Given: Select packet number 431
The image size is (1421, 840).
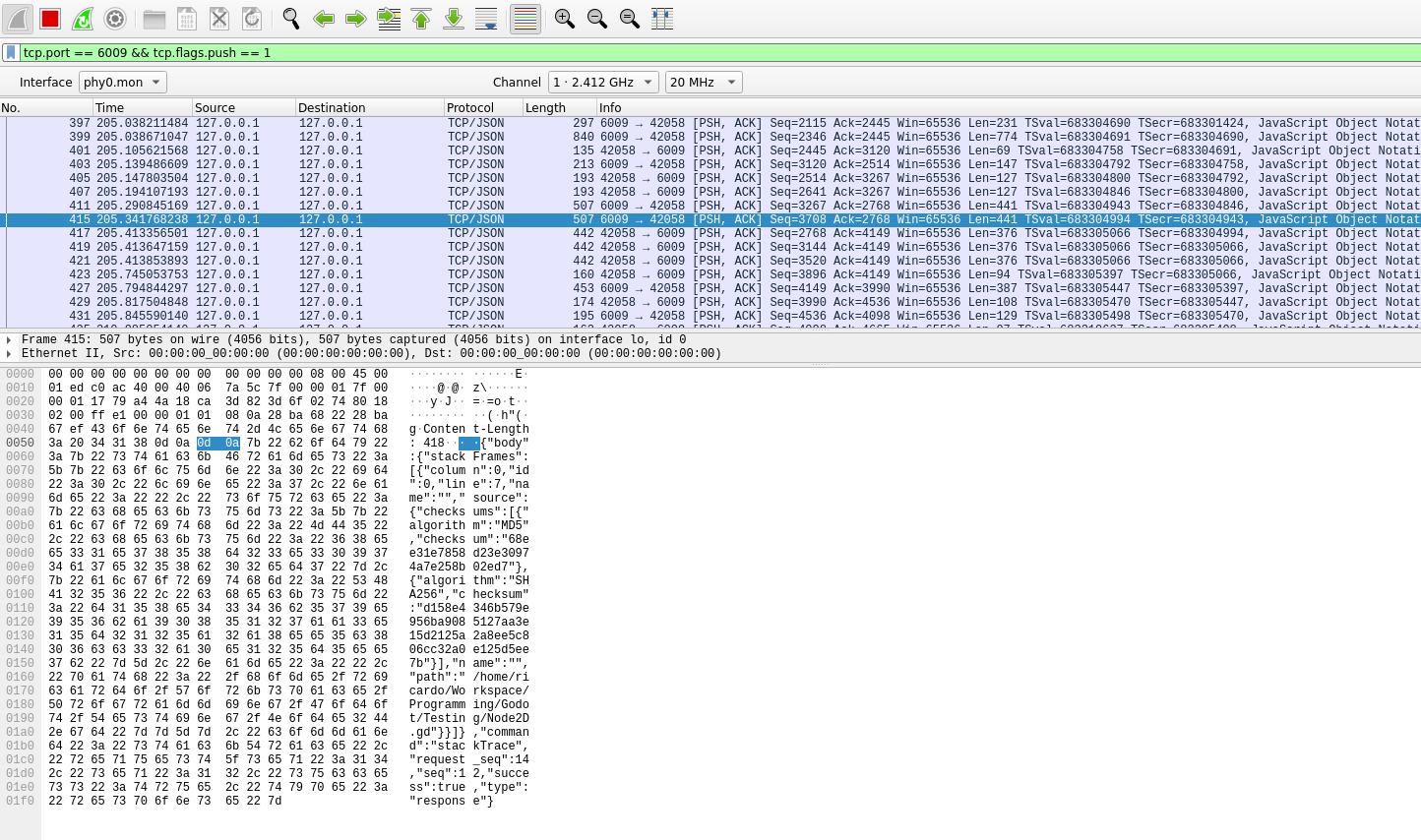Looking at the screenshot, I should (710, 317).
